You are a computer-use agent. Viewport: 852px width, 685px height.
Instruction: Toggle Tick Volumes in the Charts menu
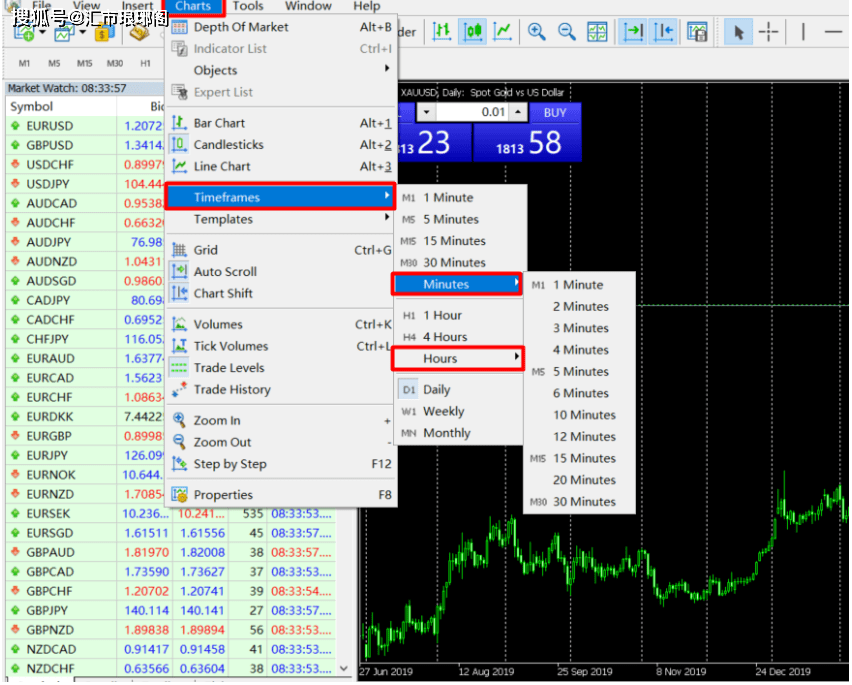tap(281, 346)
